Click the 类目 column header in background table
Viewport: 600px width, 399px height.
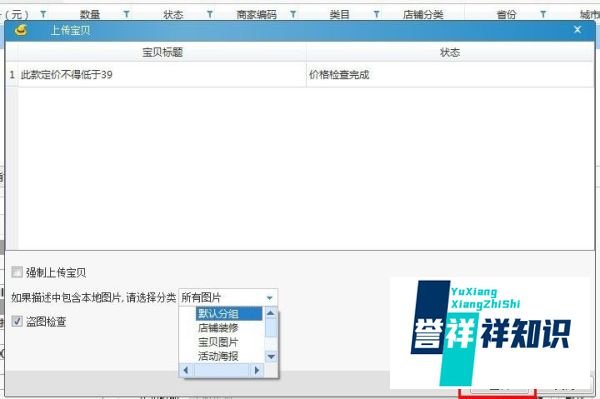tap(339, 15)
